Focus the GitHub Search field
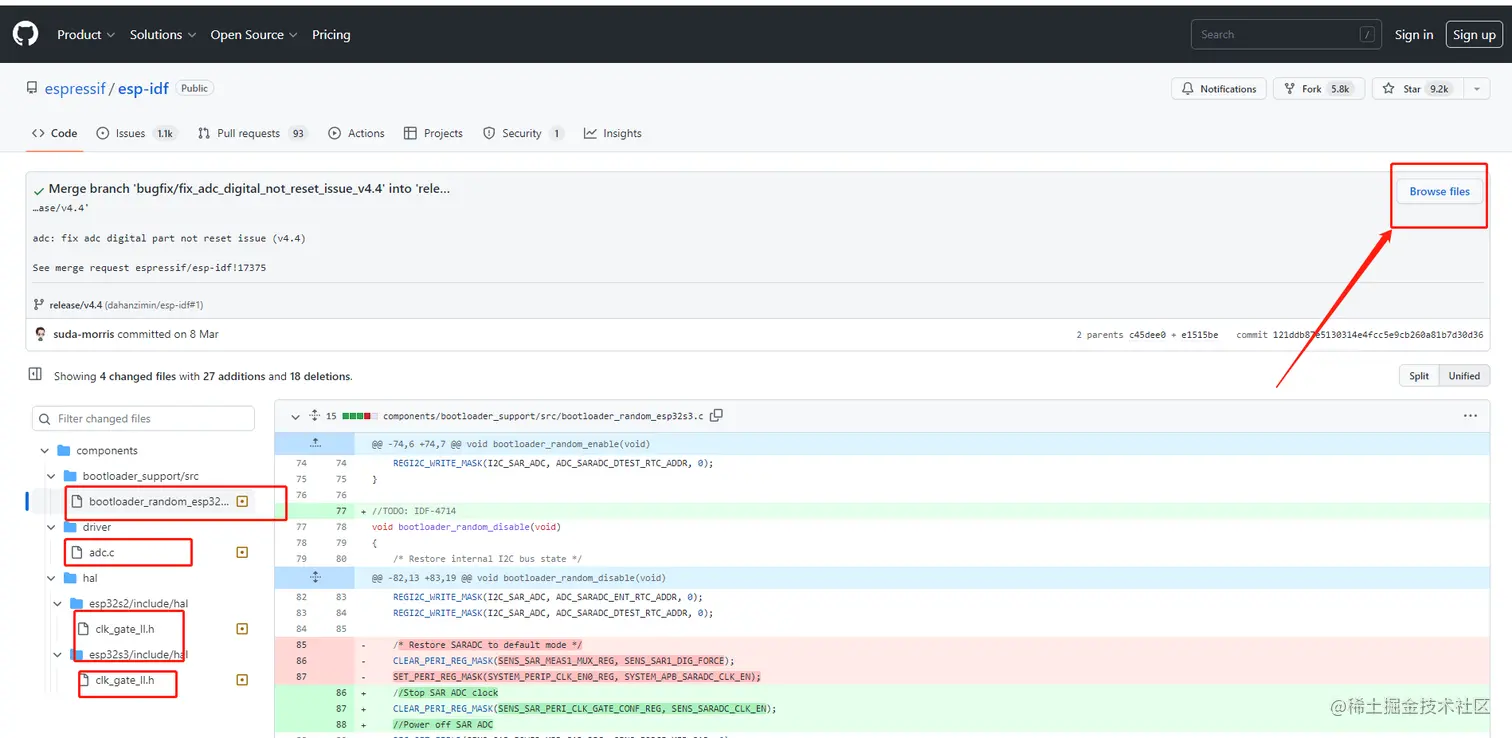 pos(1287,34)
